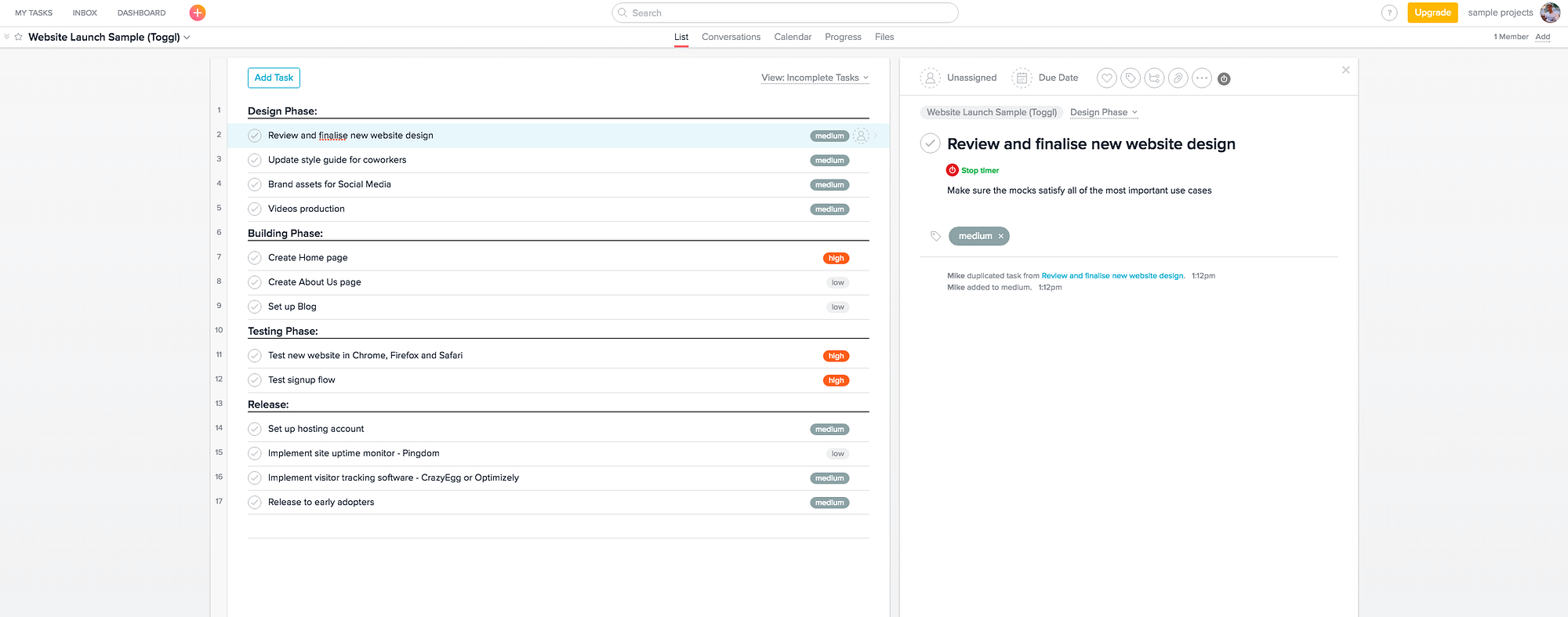Open the help question mark icon
1568x617 pixels.
(1389, 13)
